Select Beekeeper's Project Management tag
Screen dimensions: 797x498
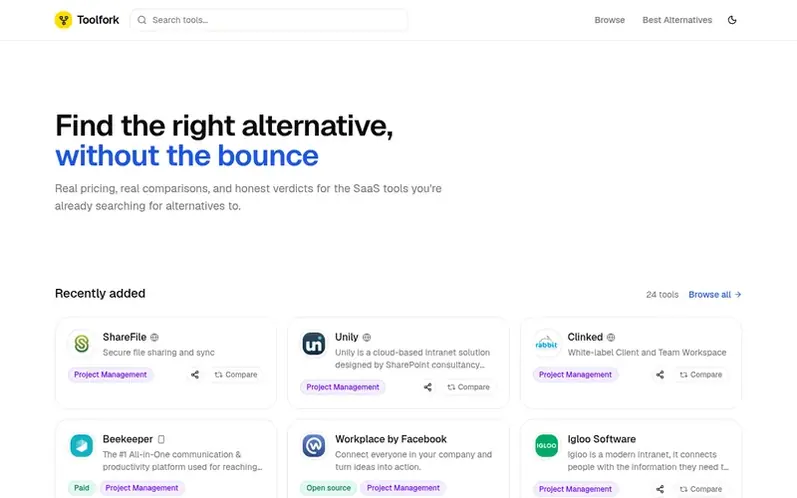pyautogui.click(x=142, y=488)
